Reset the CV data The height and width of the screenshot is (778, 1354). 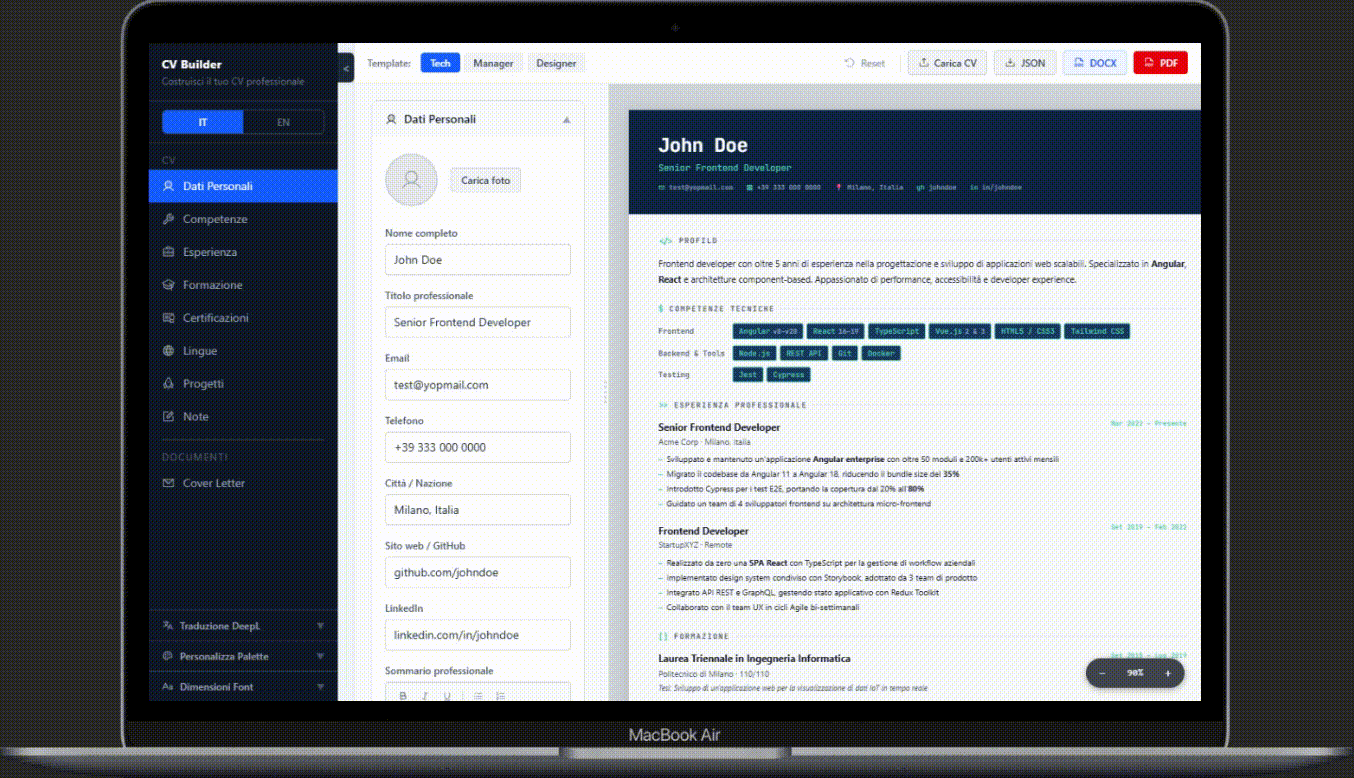[865, 63]
